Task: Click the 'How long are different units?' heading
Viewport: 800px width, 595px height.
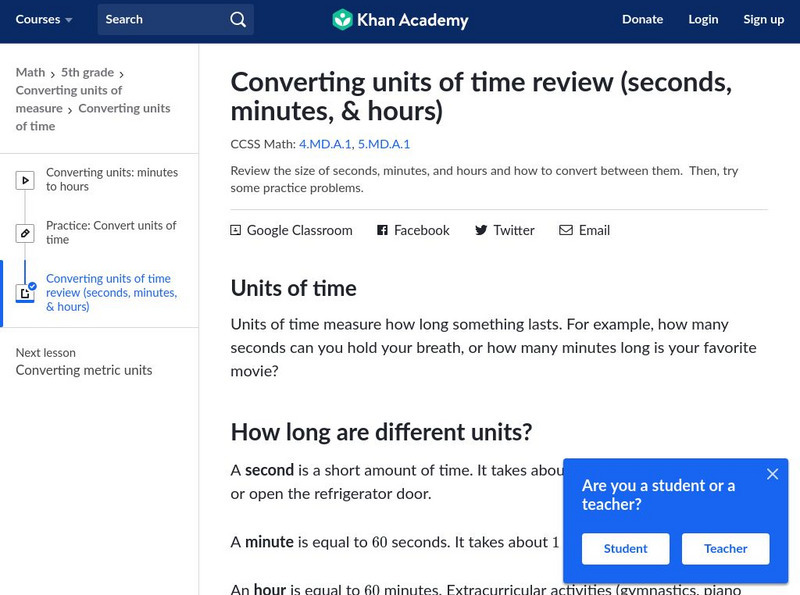Action: pyautogui.click(x=381, y=432)
